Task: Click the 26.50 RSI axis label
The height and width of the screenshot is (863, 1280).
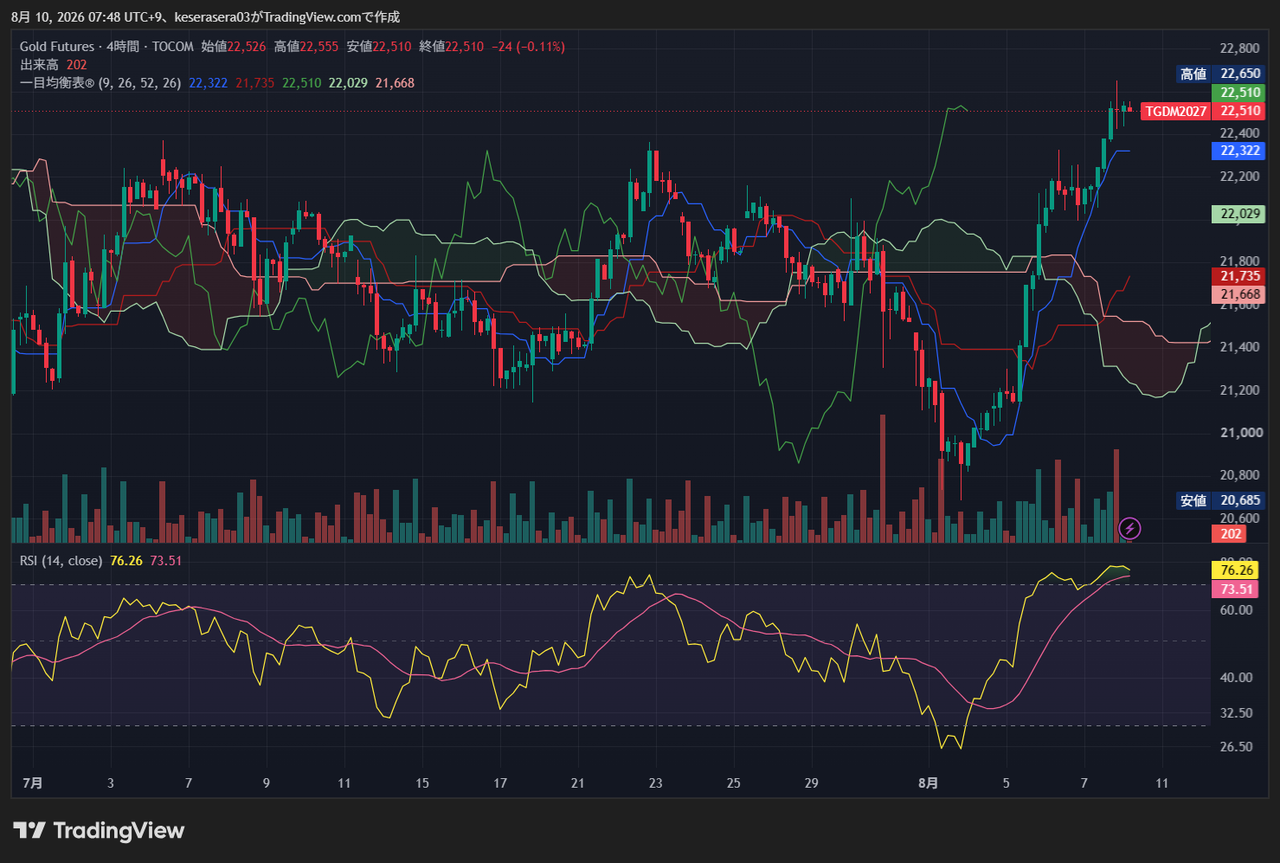Action: [1237, 746]
